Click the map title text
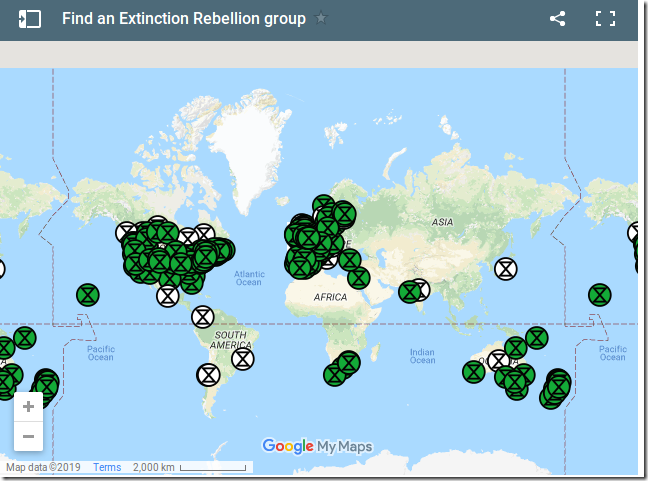The image size is (648, 481). click(184, 19)
